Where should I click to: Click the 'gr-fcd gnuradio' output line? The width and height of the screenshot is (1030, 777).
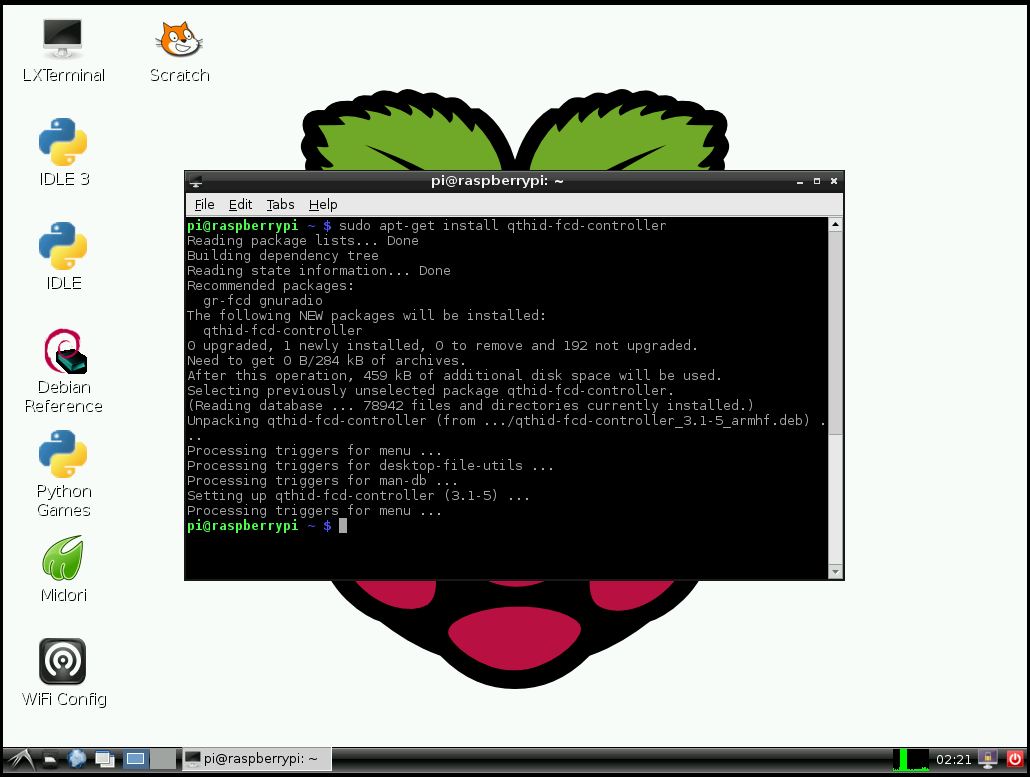263,301
